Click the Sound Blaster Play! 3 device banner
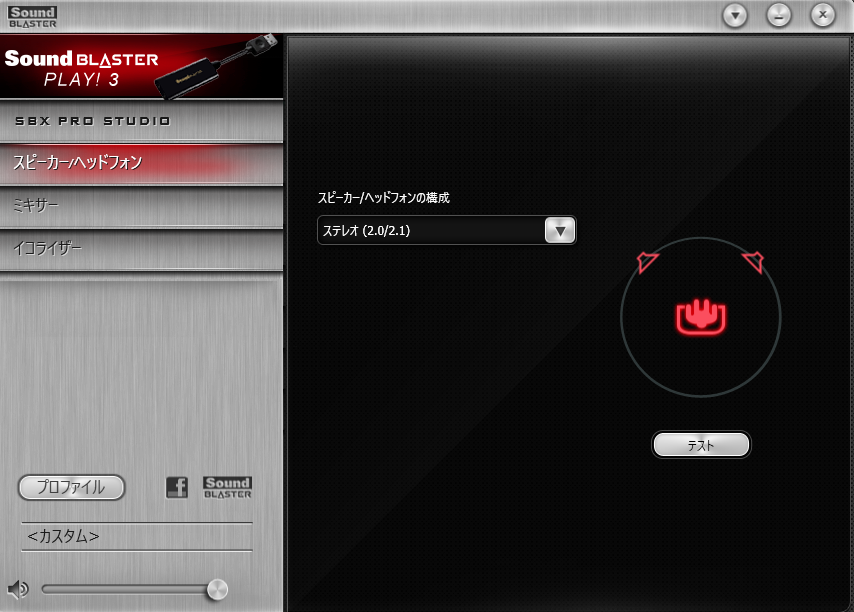Image resolution: width=854 pixels, height=612 pixels. (142, 68)
